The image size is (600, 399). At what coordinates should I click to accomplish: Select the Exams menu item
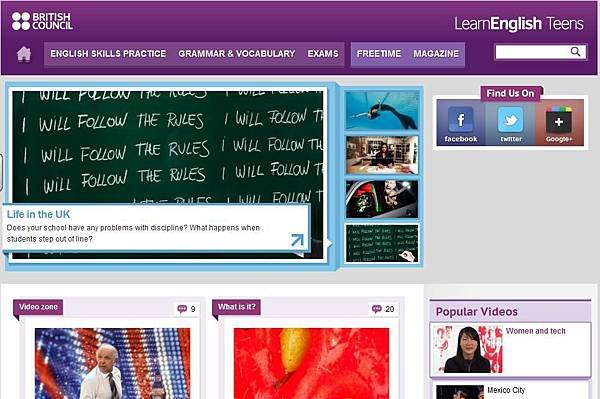[323, 54]
